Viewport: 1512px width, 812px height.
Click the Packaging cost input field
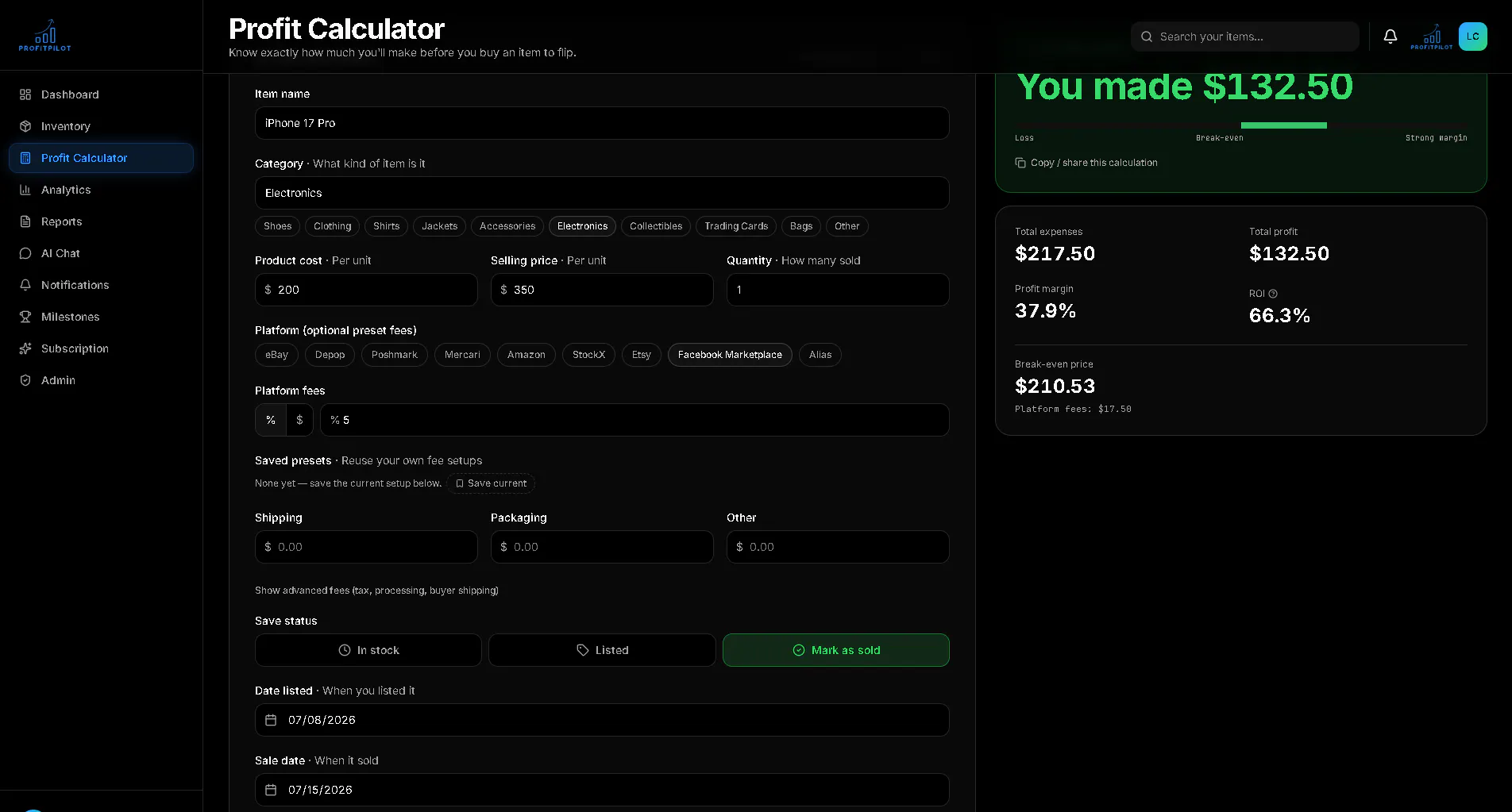tap(602, 547)
